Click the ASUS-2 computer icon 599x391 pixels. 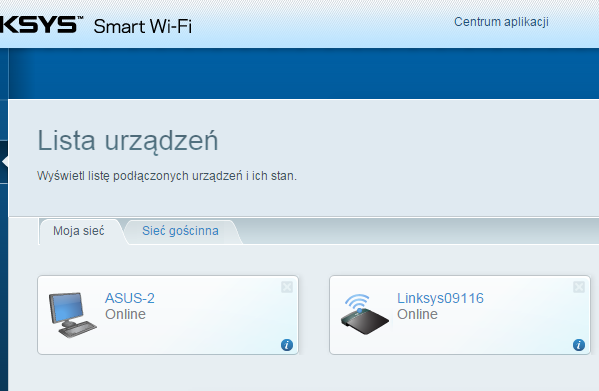73,315
